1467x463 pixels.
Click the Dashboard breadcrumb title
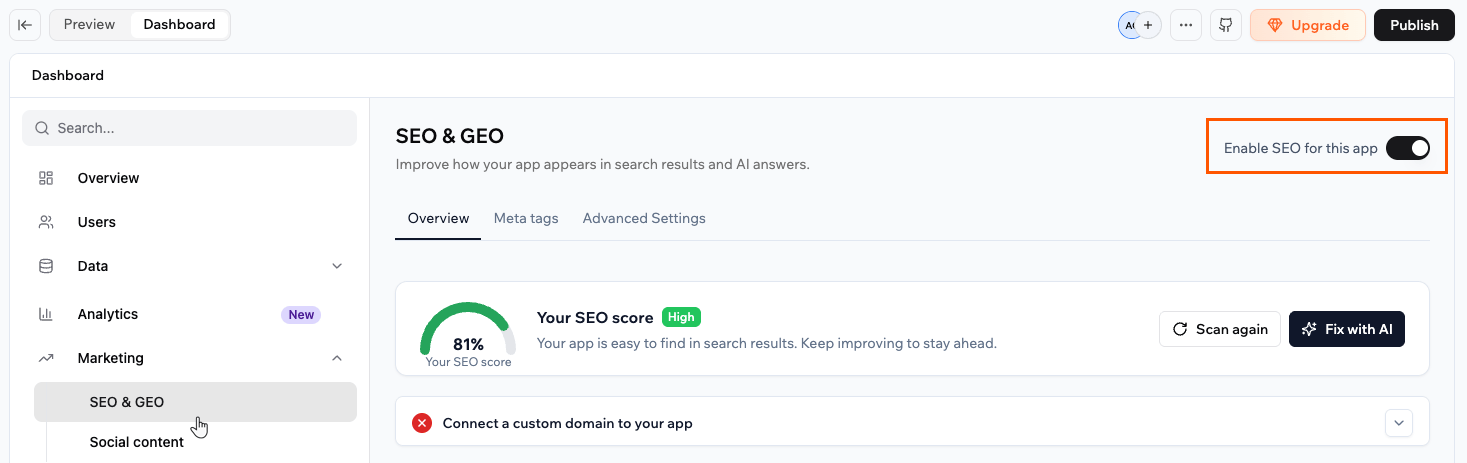click(68, 75)
